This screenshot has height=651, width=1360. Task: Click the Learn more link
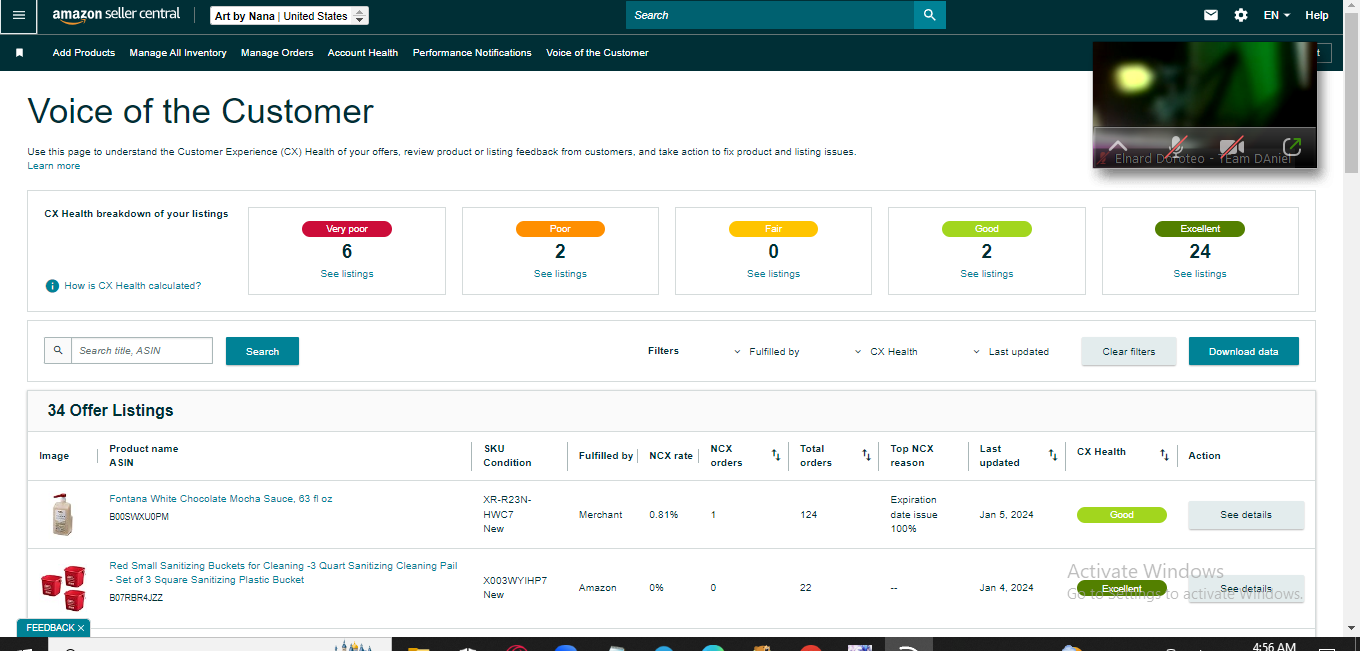[54, 166]
